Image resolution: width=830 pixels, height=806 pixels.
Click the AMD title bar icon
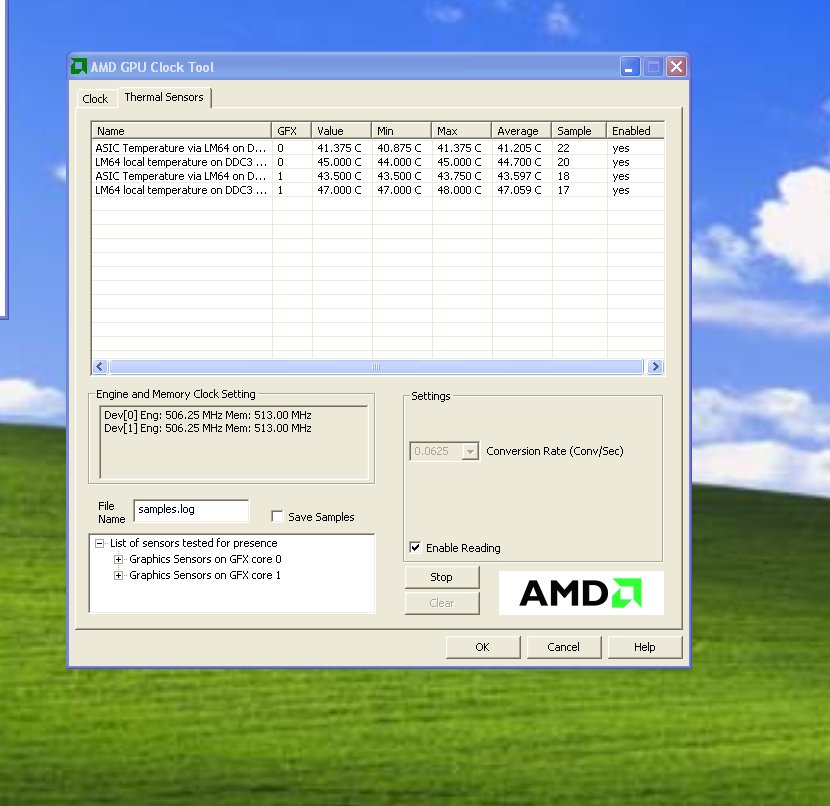(79, 67)
